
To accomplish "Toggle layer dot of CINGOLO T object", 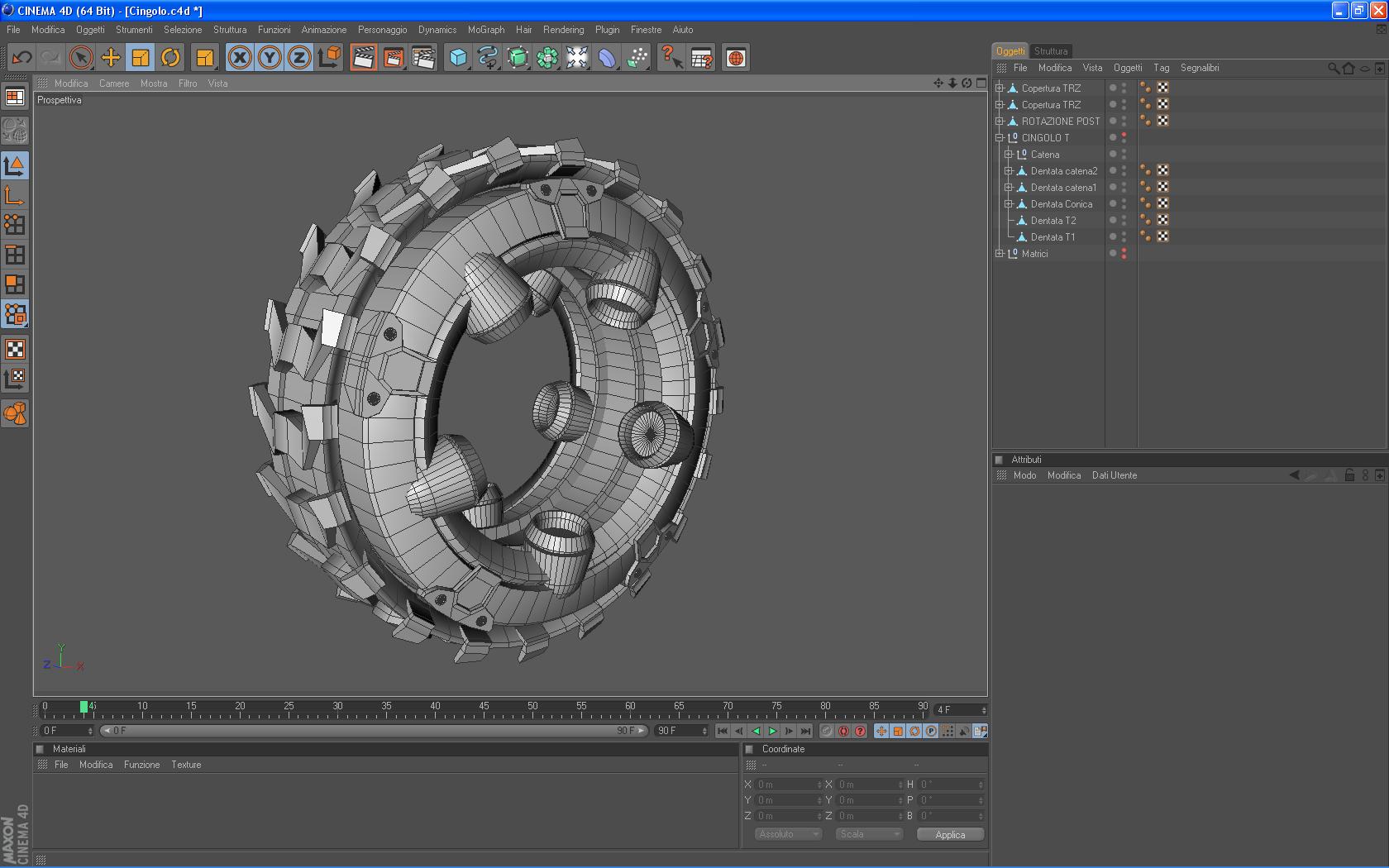I will click(1112, 137).
